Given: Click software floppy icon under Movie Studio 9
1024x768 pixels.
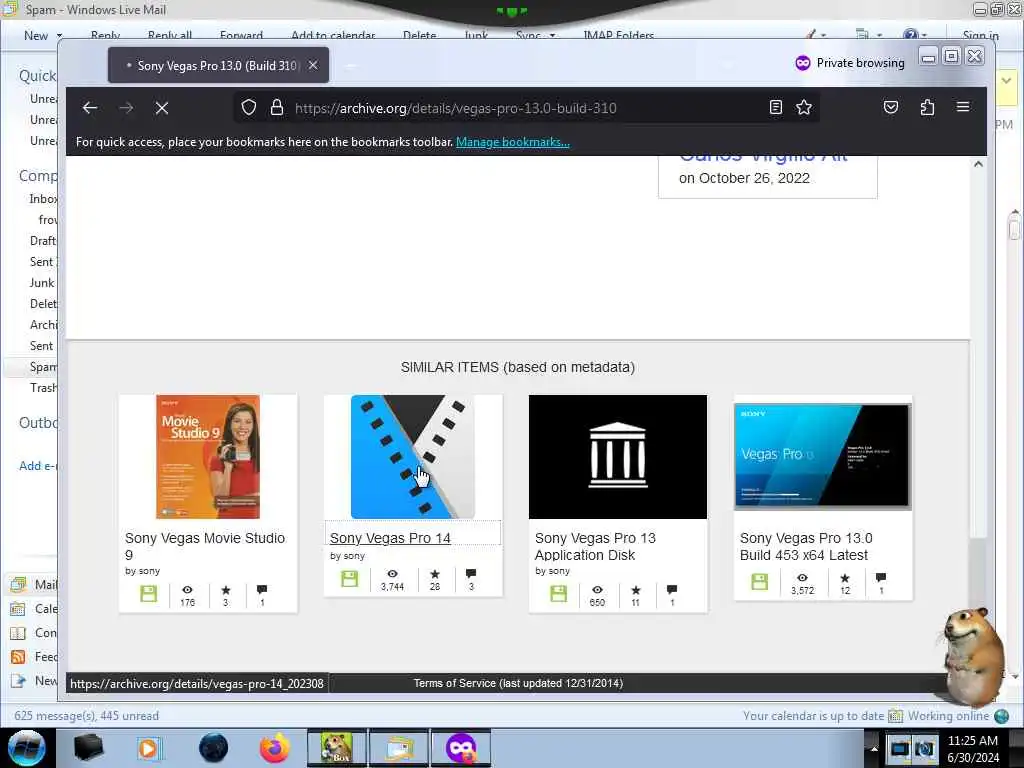Looking at the screenshot, I should (x=149, y=594).
